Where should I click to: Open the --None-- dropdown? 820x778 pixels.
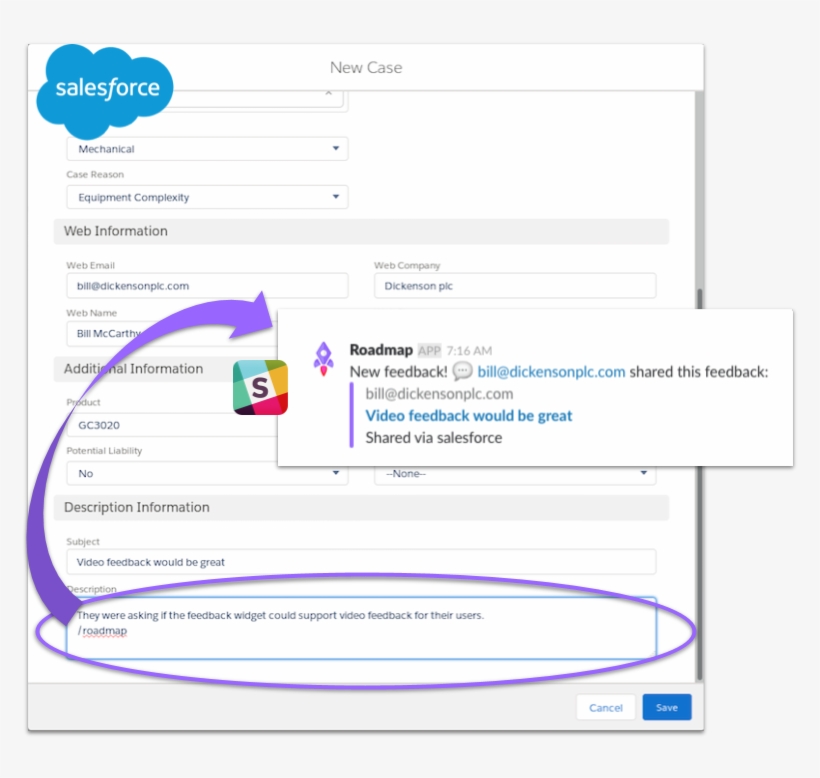point(645,473)
